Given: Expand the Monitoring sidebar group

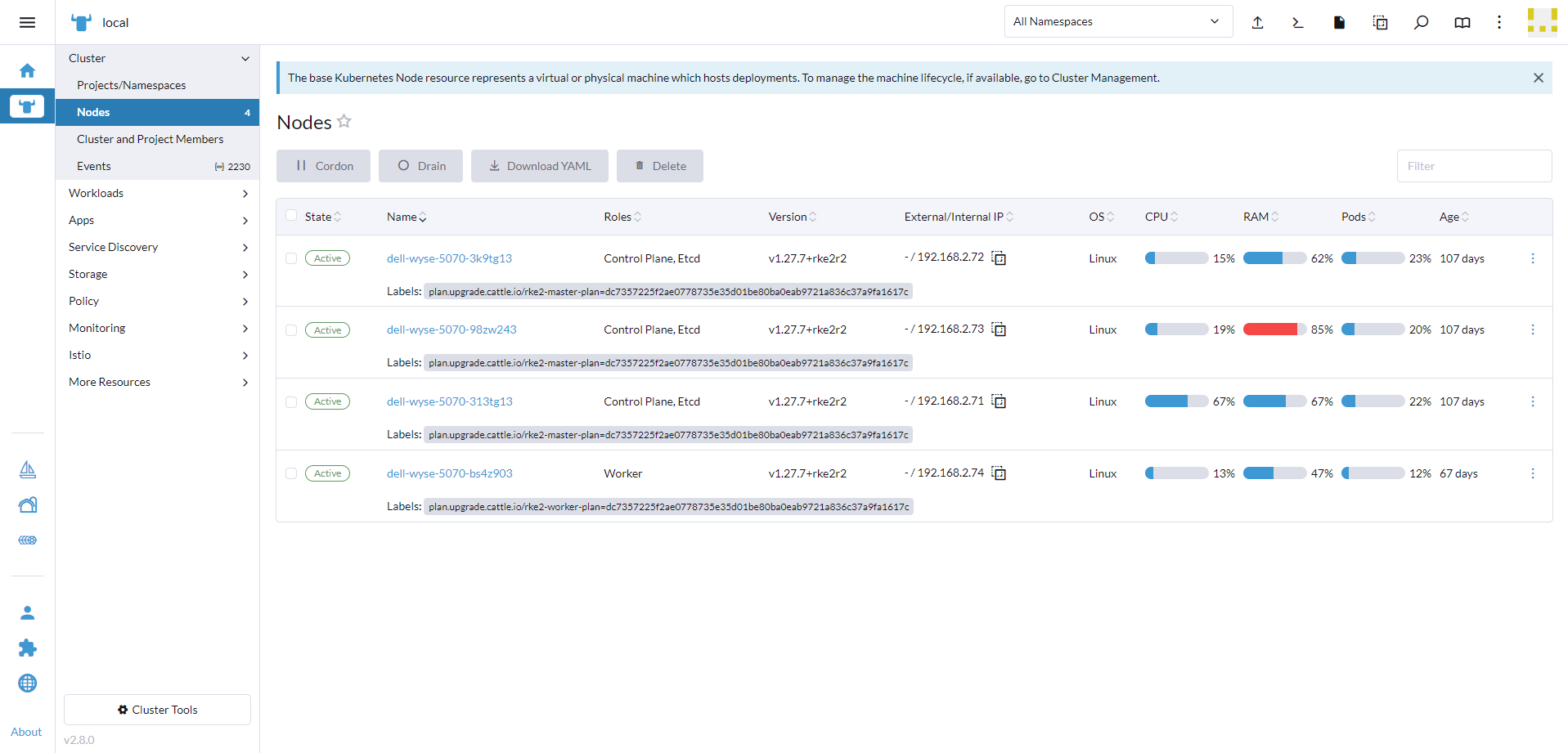Looking at the screenshot, I should 157,328.
